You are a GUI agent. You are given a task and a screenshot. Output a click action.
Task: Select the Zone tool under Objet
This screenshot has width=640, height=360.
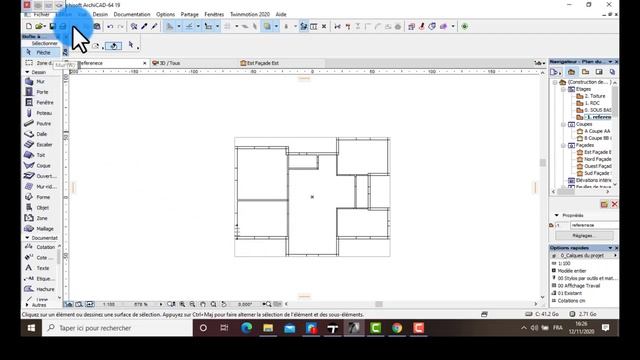(40, 218)
